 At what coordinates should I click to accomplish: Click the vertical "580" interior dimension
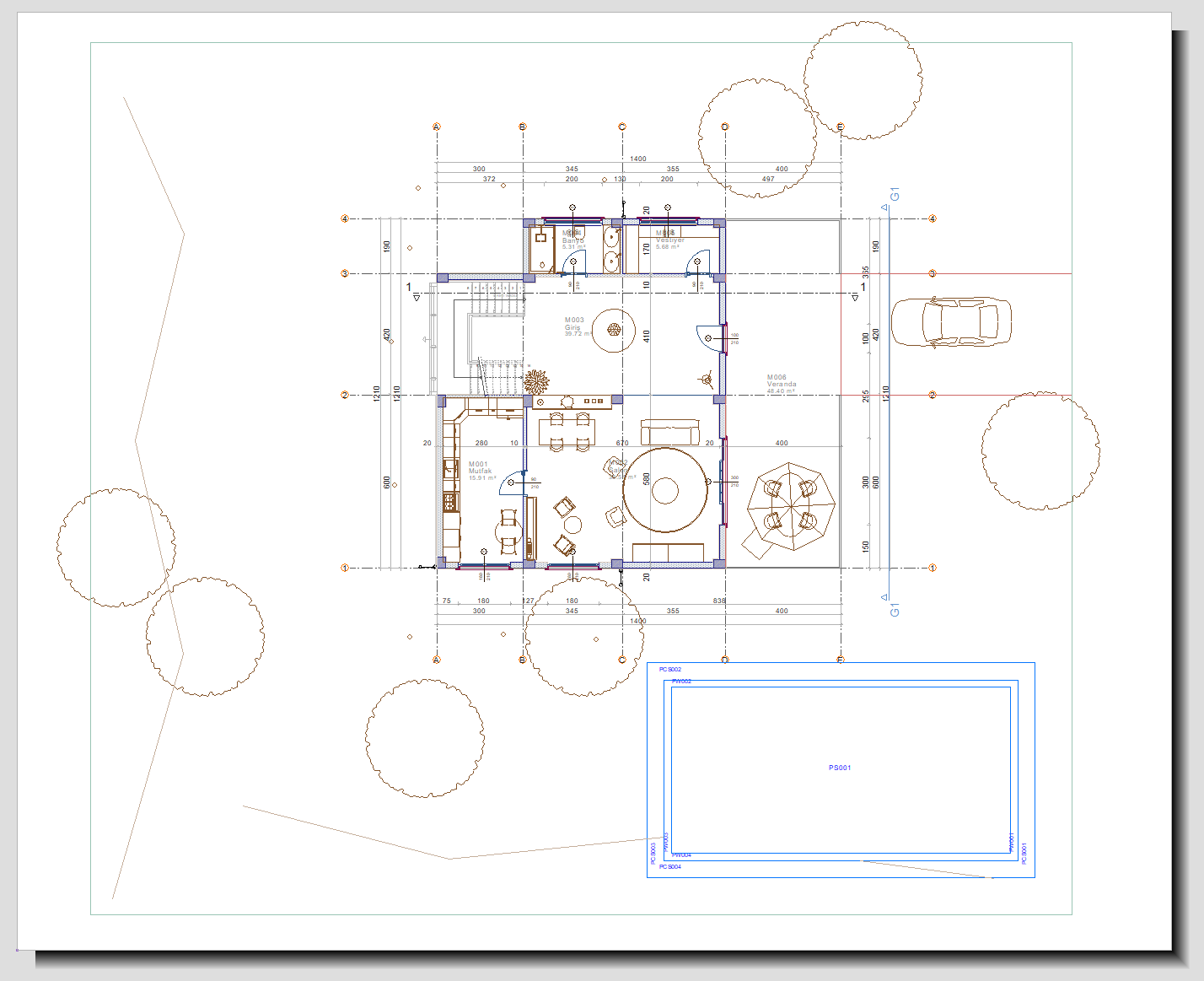647,479
